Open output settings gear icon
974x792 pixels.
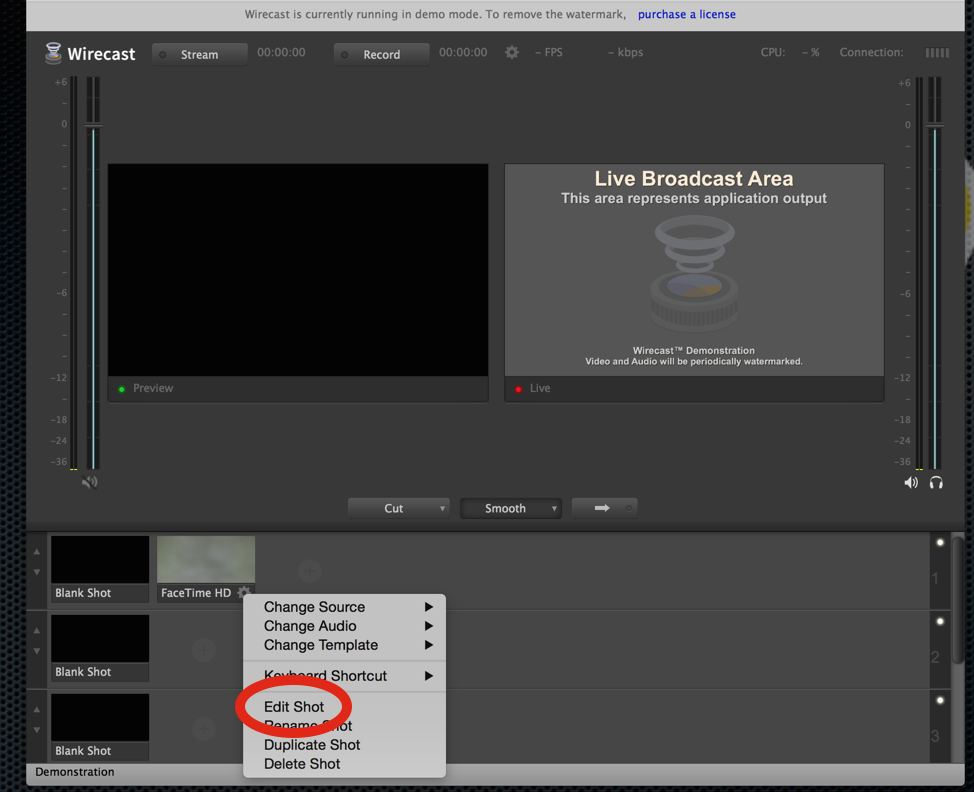(512, 53)
